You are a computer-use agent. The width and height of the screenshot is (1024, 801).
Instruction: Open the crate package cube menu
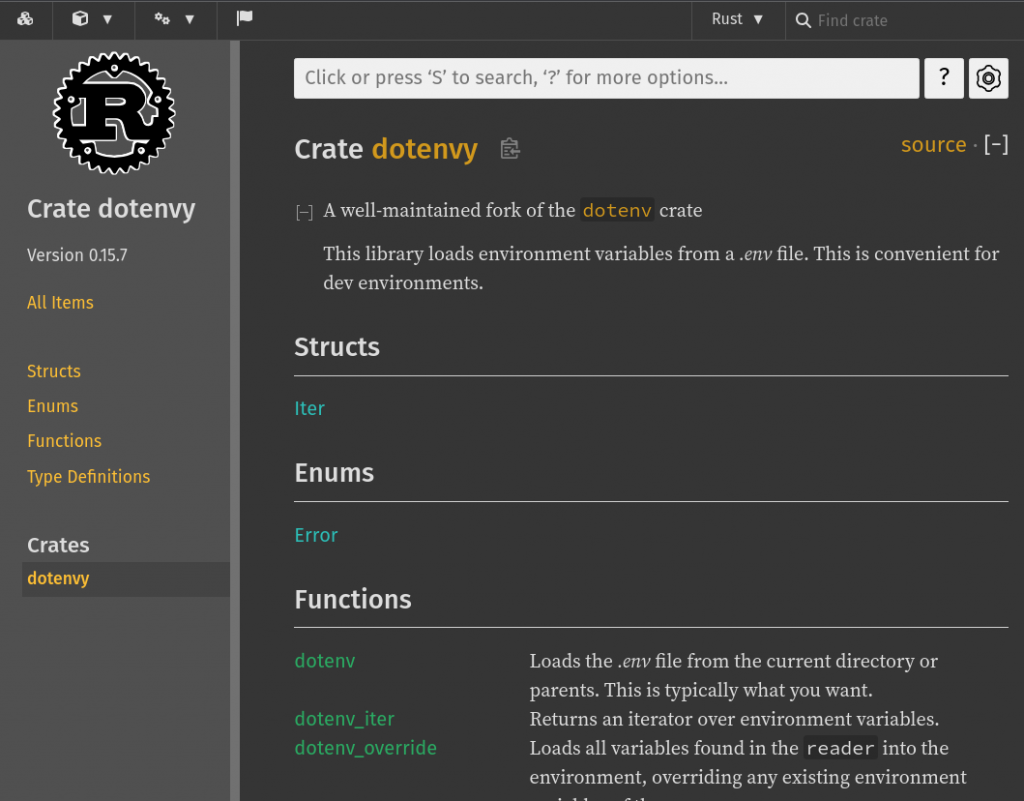pos(91,19)
